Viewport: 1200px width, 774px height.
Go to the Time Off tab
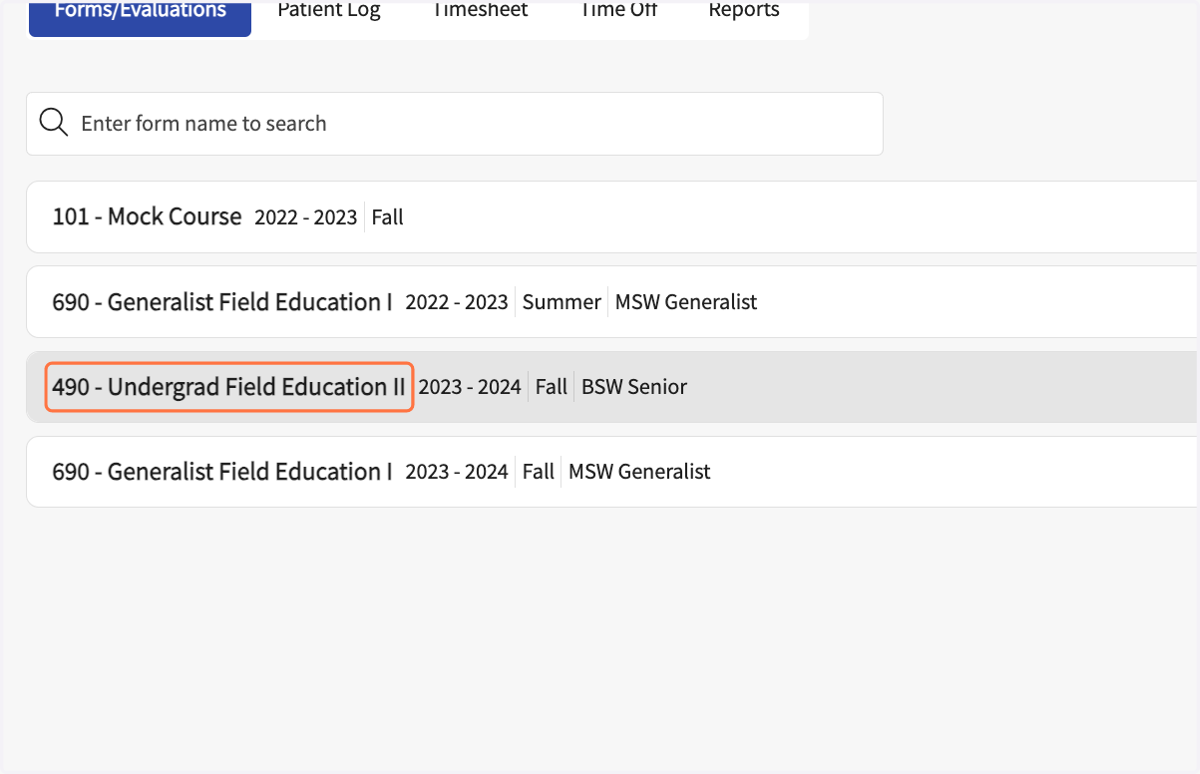[x=621, y=11]
